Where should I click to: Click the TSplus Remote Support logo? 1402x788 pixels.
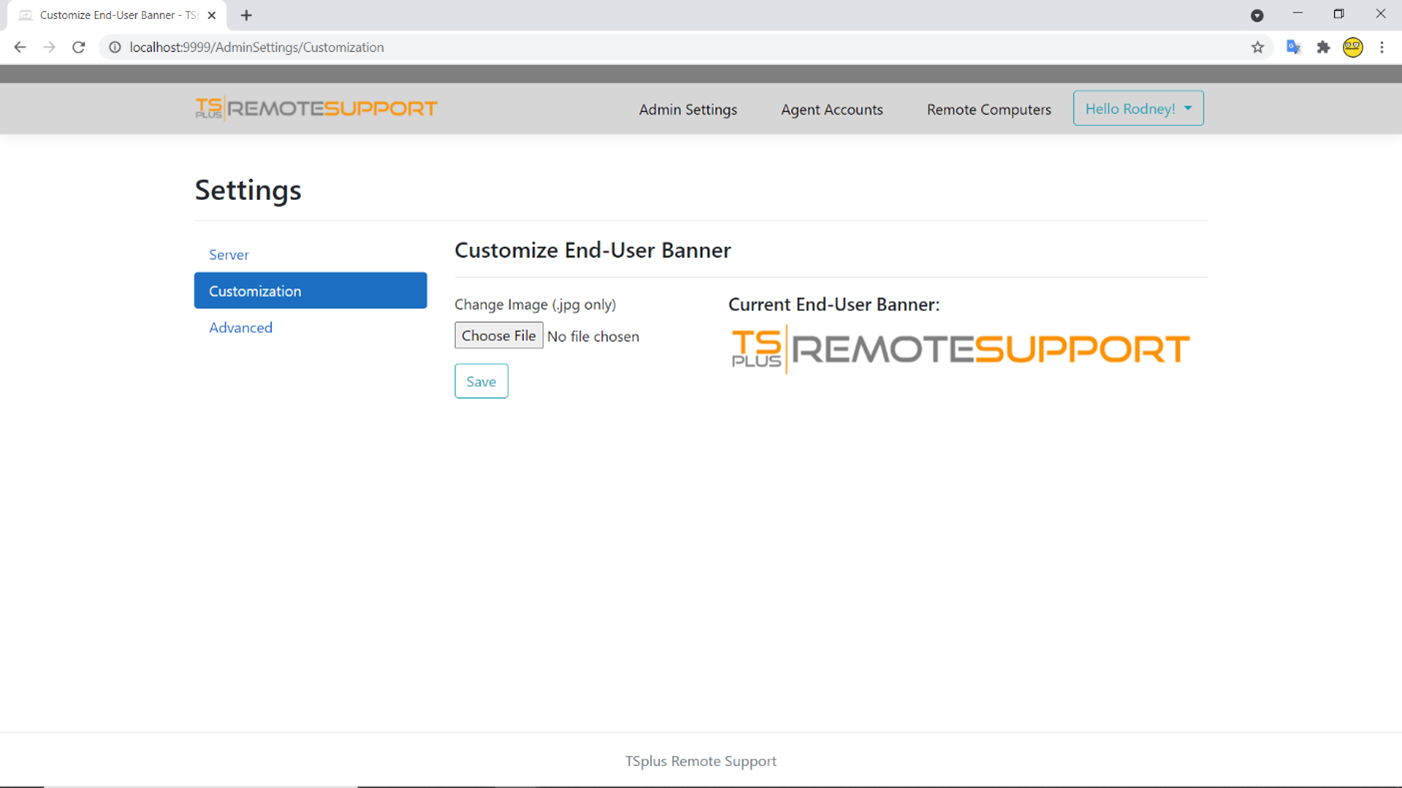click(x=316, y=107)
